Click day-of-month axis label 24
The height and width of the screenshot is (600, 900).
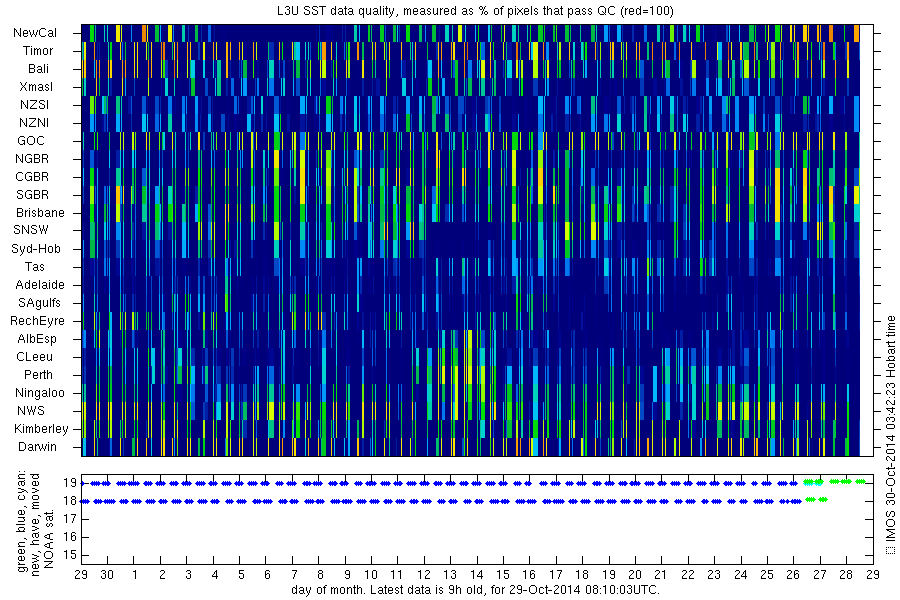coord(740,575)
